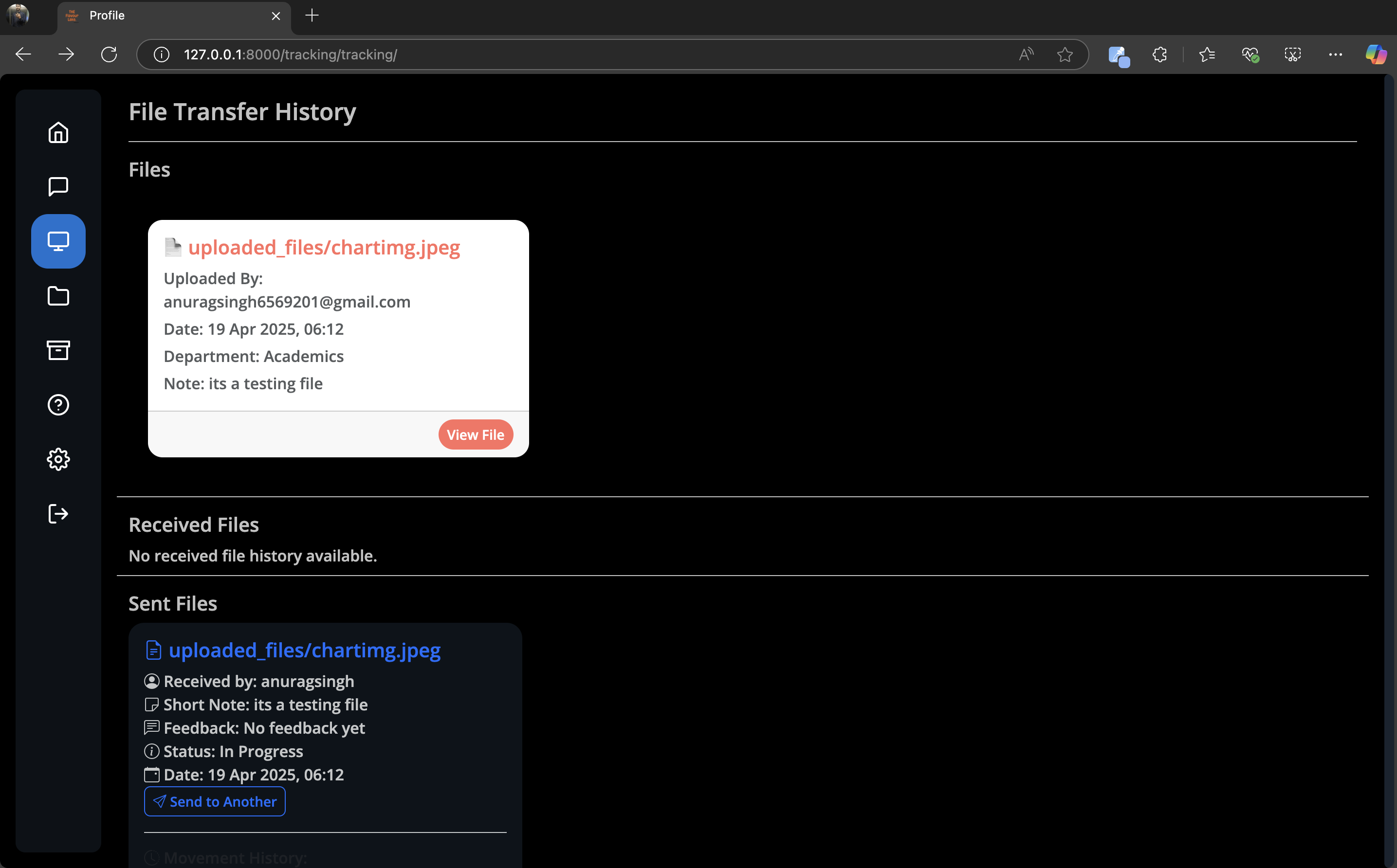Open the help question mark icon
1397x868 pixels.
[58, 405]
